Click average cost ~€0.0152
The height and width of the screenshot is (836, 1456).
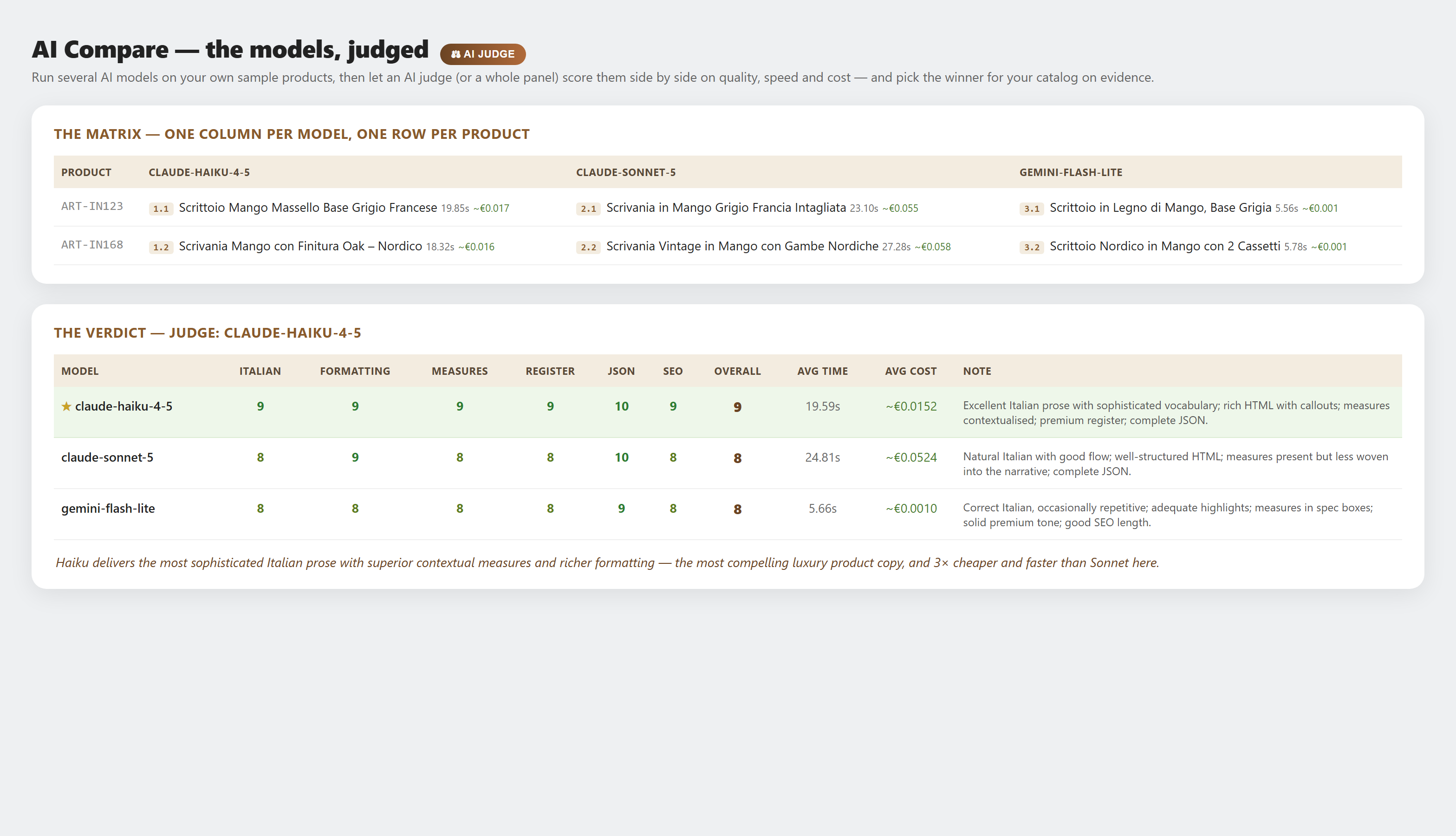(x=911, y=406)
